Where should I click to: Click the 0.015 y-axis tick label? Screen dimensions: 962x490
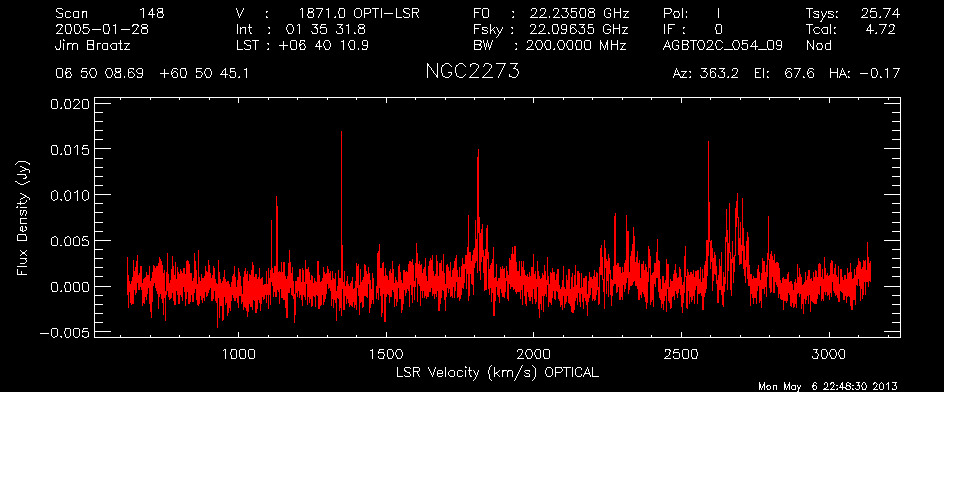coord(70,150)
